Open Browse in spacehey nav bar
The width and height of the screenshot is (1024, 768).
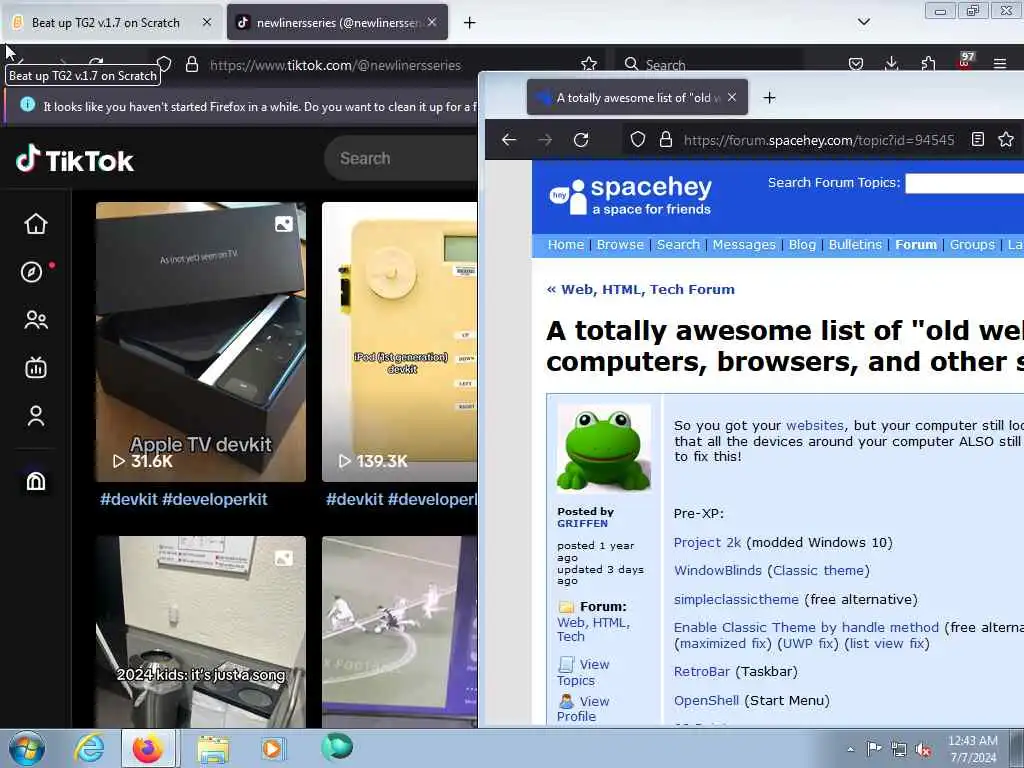pos(620,244)
